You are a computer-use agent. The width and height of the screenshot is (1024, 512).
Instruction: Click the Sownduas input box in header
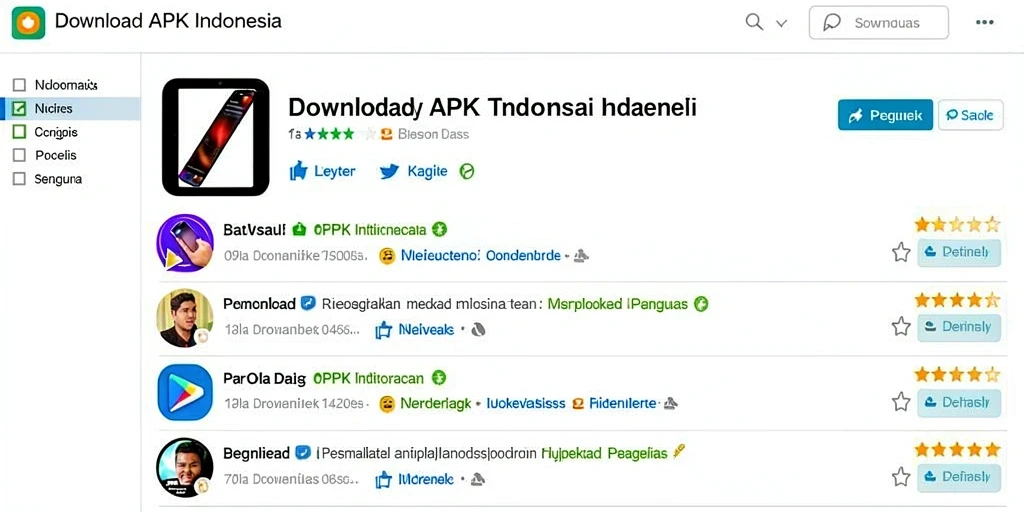pos(878,23)
